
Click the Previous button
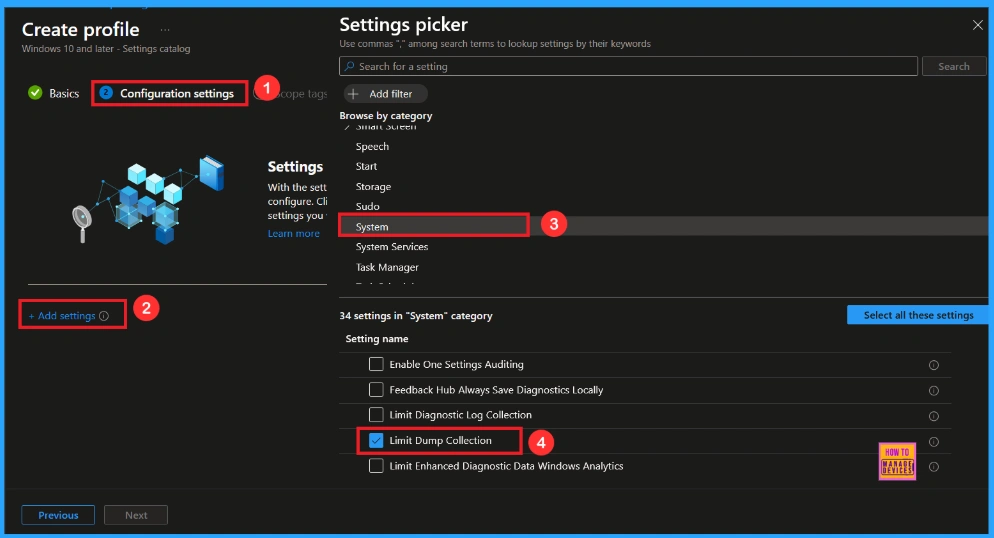58,515
